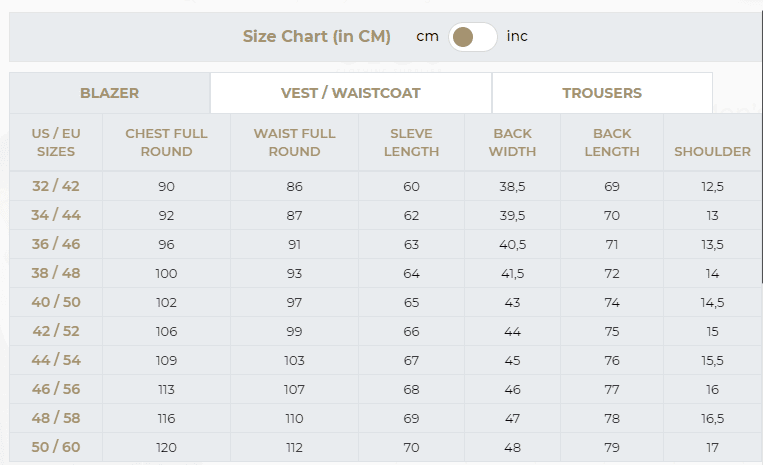
Task: Click the Chest Full Round column header
Action: tap(166, 143)
